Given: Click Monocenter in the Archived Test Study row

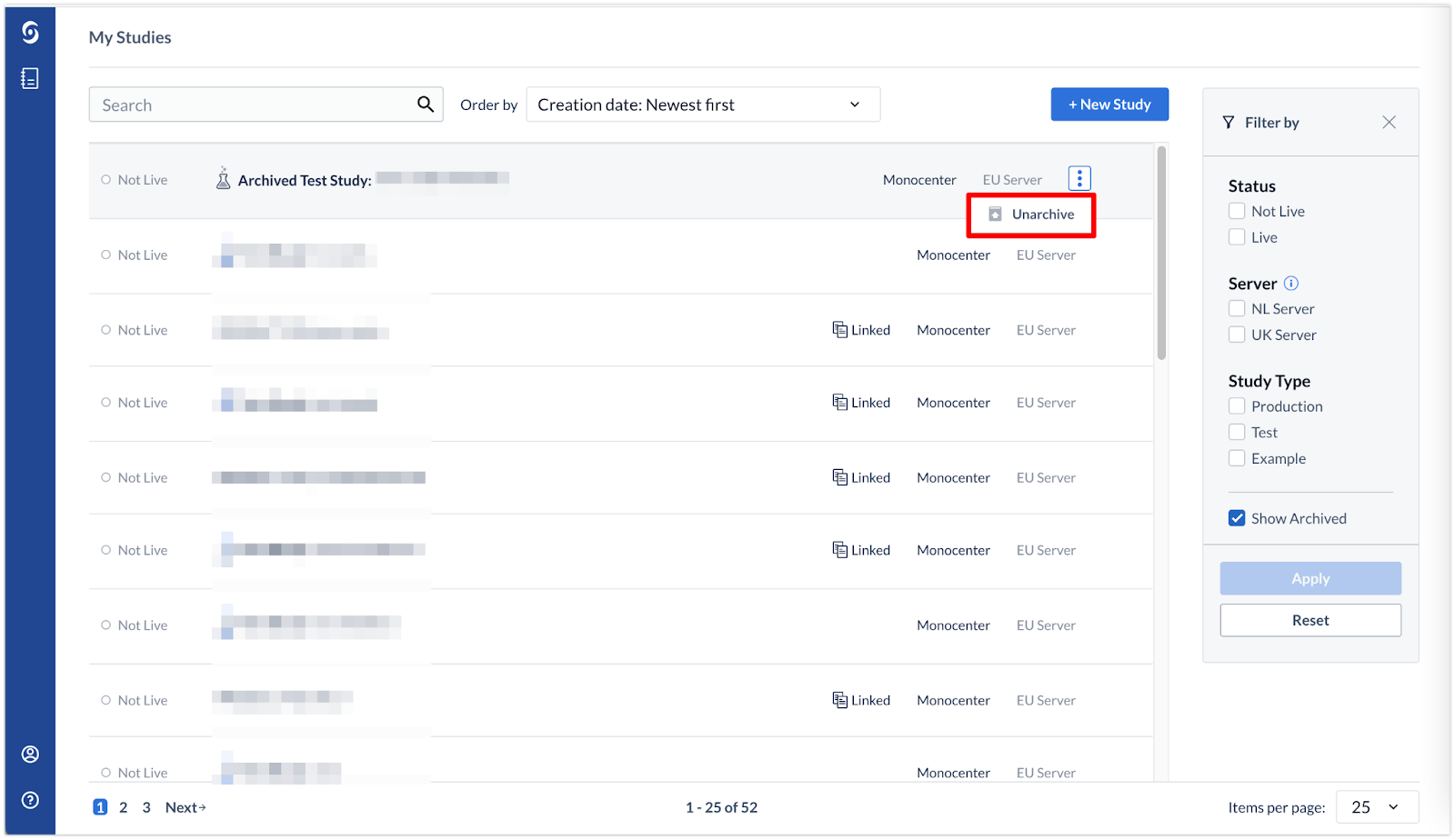Looking at the screenshot, I should pyautogui.click(x=919, y=180).
